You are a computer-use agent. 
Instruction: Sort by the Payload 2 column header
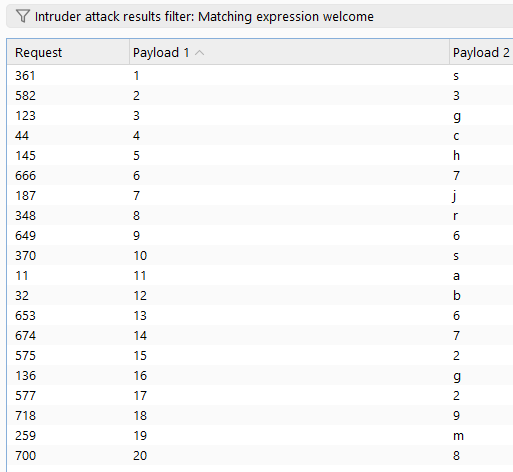[481, 52]
